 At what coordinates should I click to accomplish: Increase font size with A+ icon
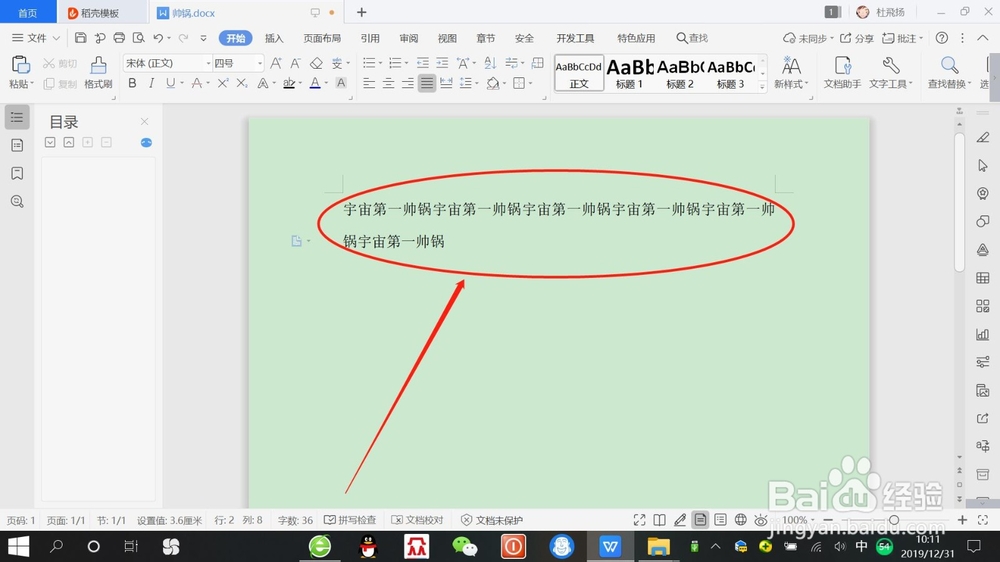276,63
